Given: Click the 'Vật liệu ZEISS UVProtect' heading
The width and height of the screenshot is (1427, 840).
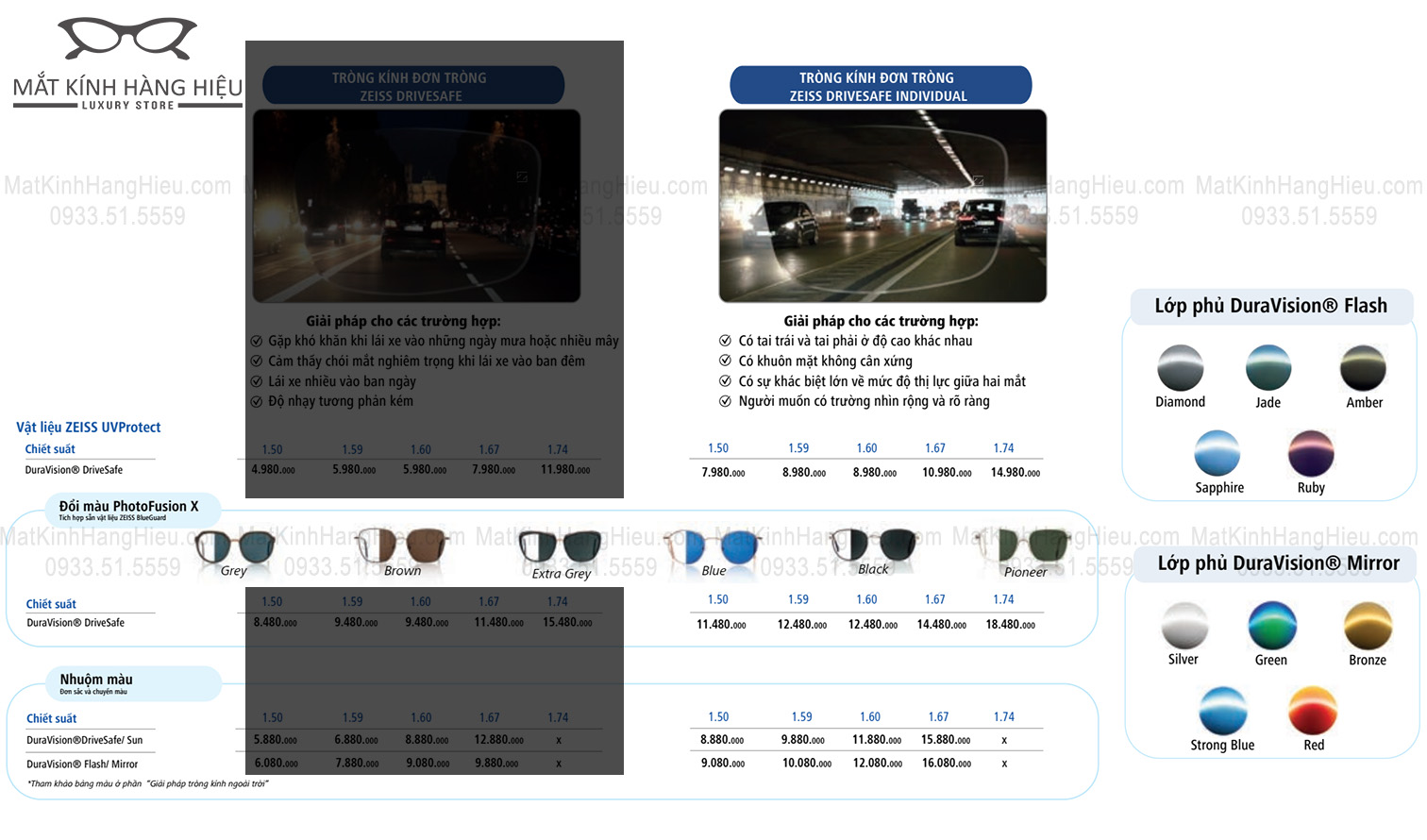Looking at the screenshot, I should tap(89, 428).
